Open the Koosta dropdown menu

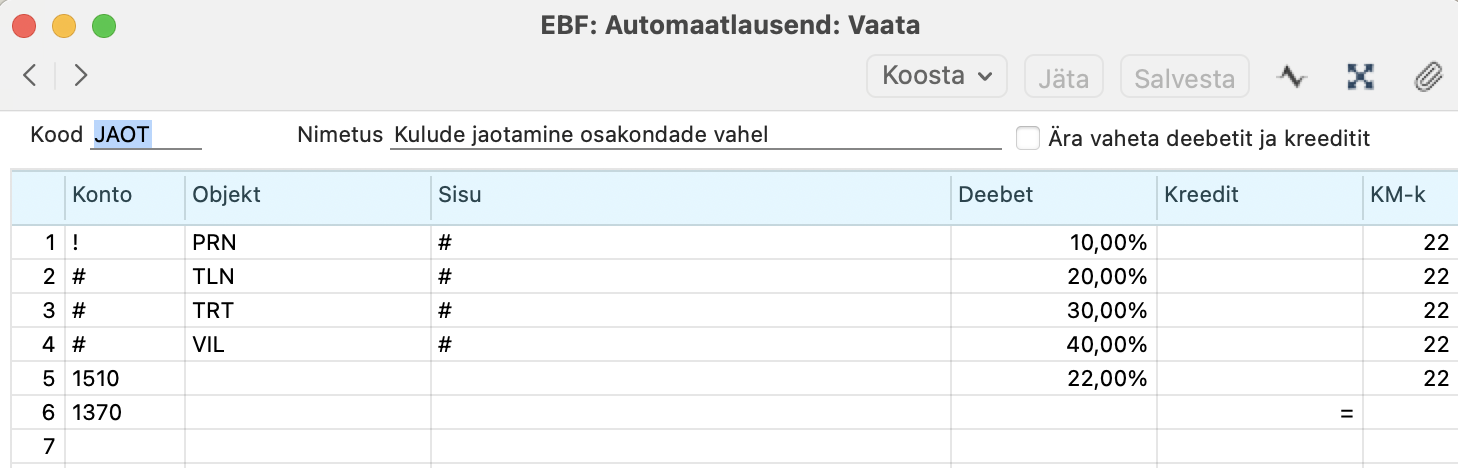tap(937, 76)
